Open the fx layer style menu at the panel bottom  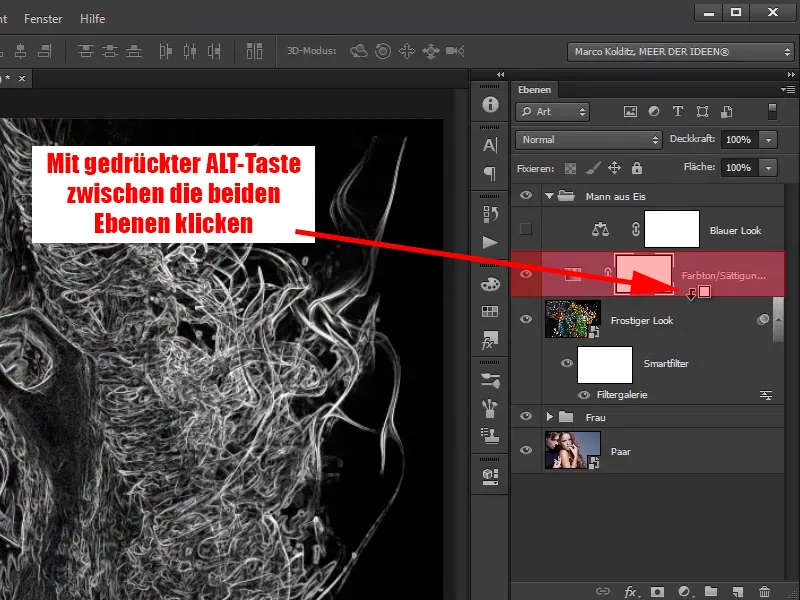pos(631,592)
